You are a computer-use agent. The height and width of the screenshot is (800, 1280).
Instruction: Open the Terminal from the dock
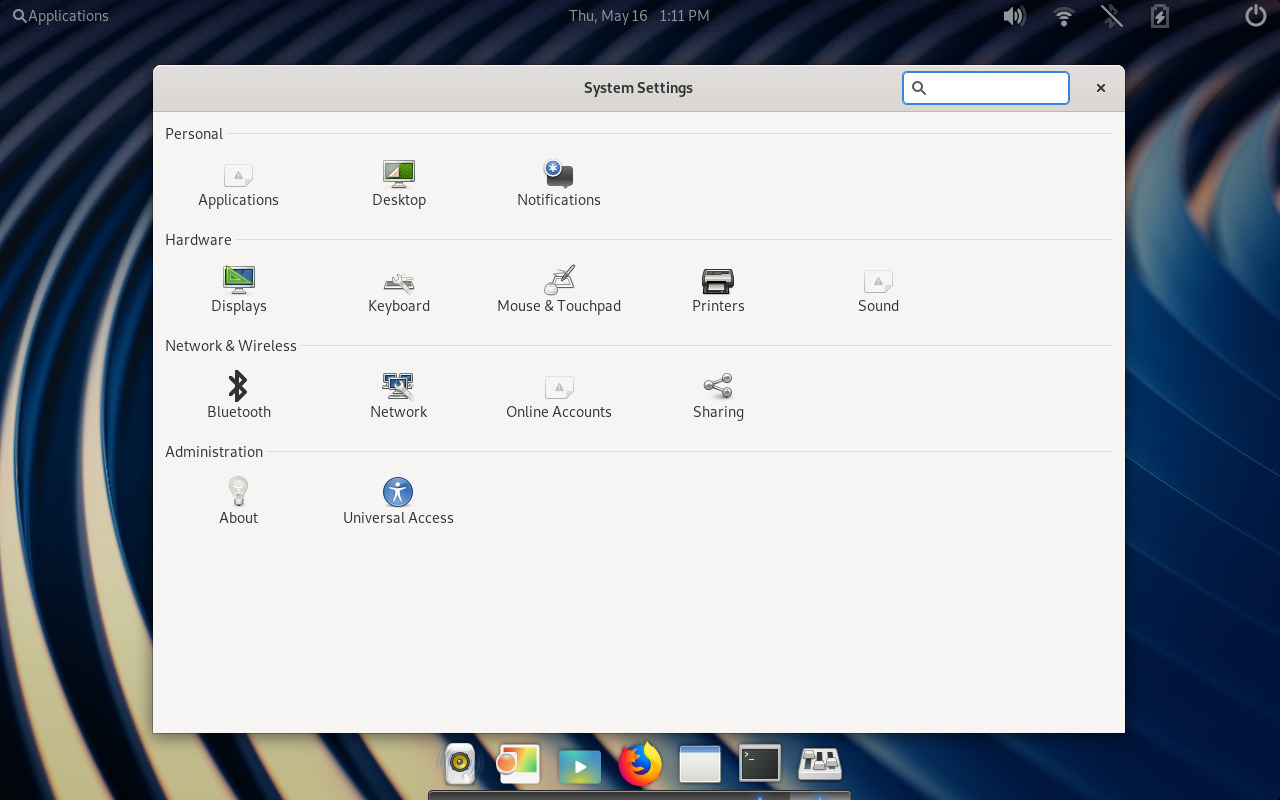click(x=760, y=765)
